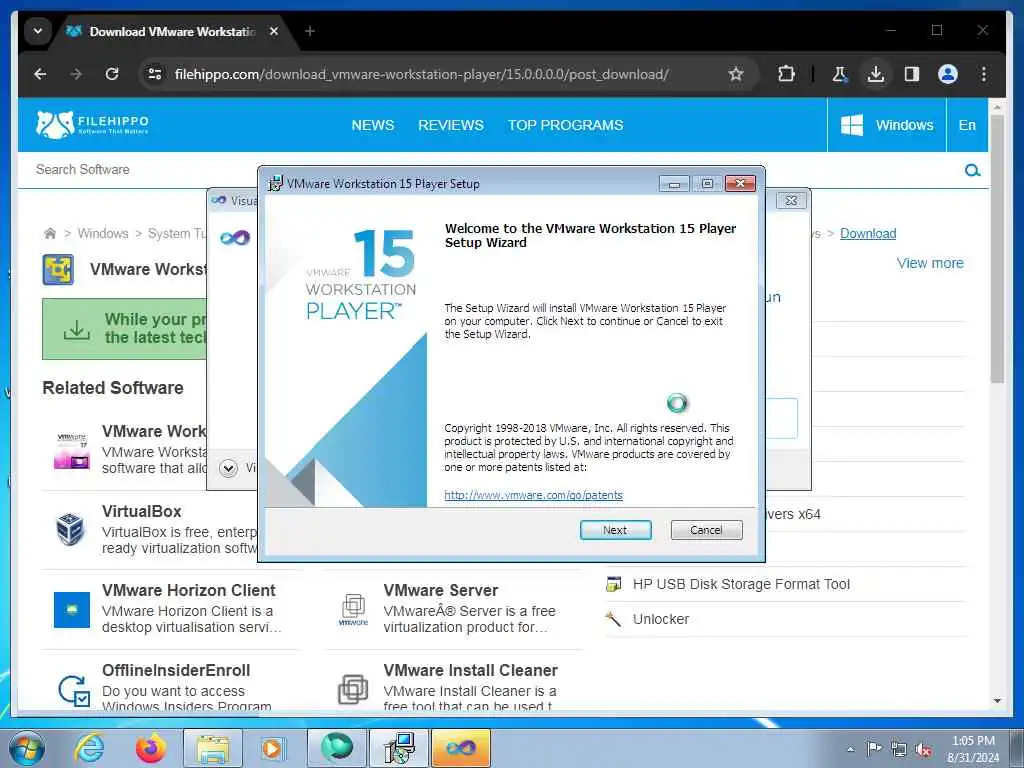The image size is (1024, 768).
Task: Go back in Chrome
Action: pyautogui.click(x=40, y=74)
